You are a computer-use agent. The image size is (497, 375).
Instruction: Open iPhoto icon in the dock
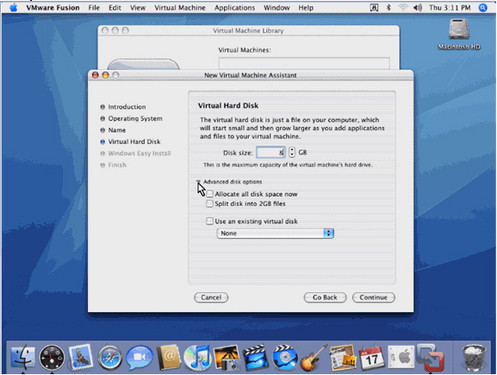(227, 357)
